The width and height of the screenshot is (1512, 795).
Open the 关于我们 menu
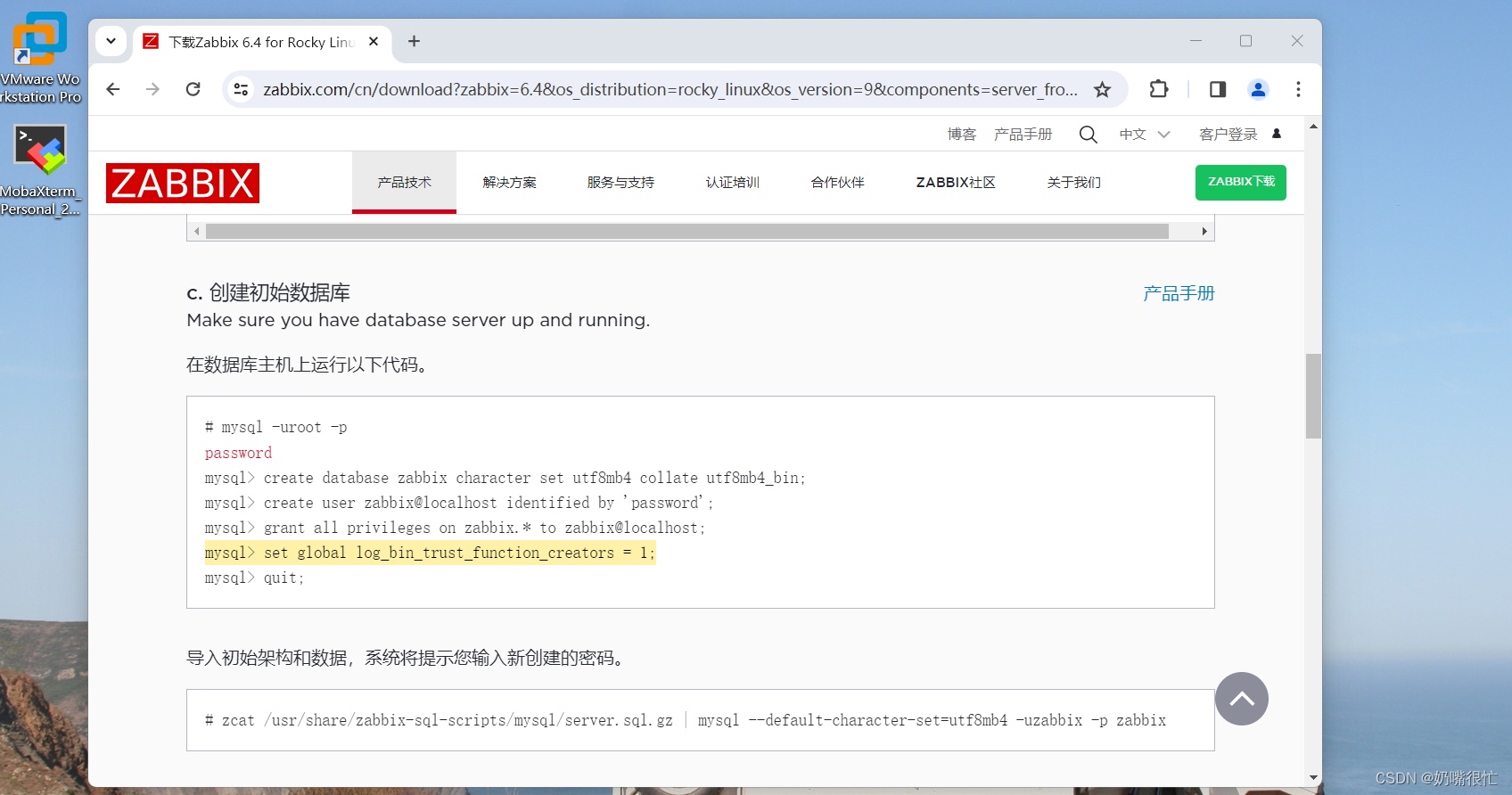[x=1073, y=183]
